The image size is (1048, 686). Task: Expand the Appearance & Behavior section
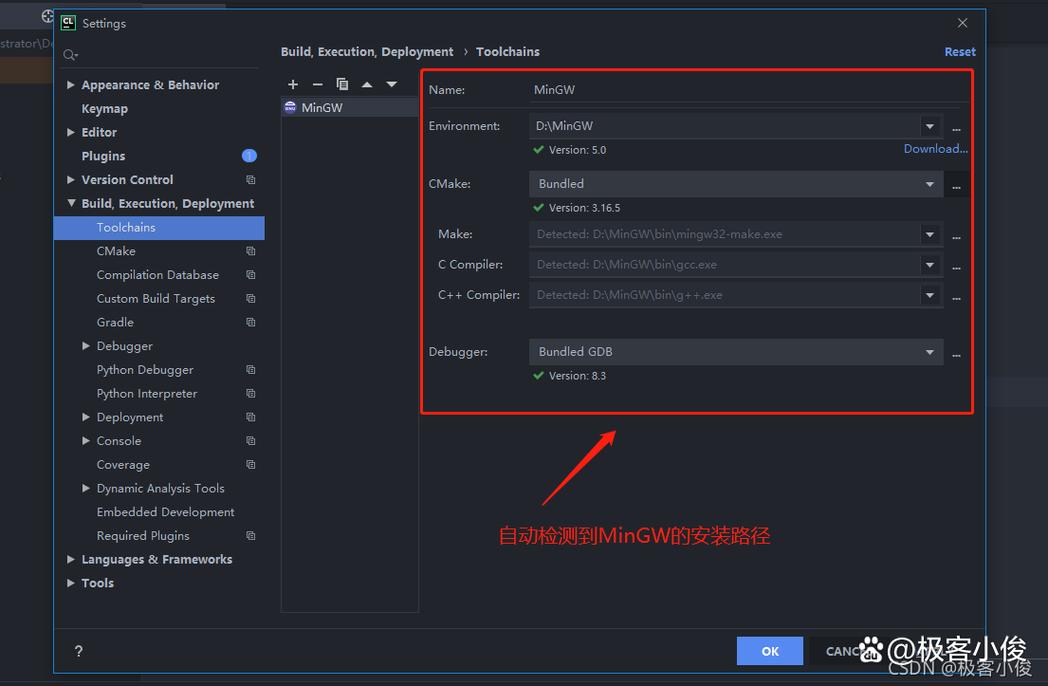[x=71, y=85]
